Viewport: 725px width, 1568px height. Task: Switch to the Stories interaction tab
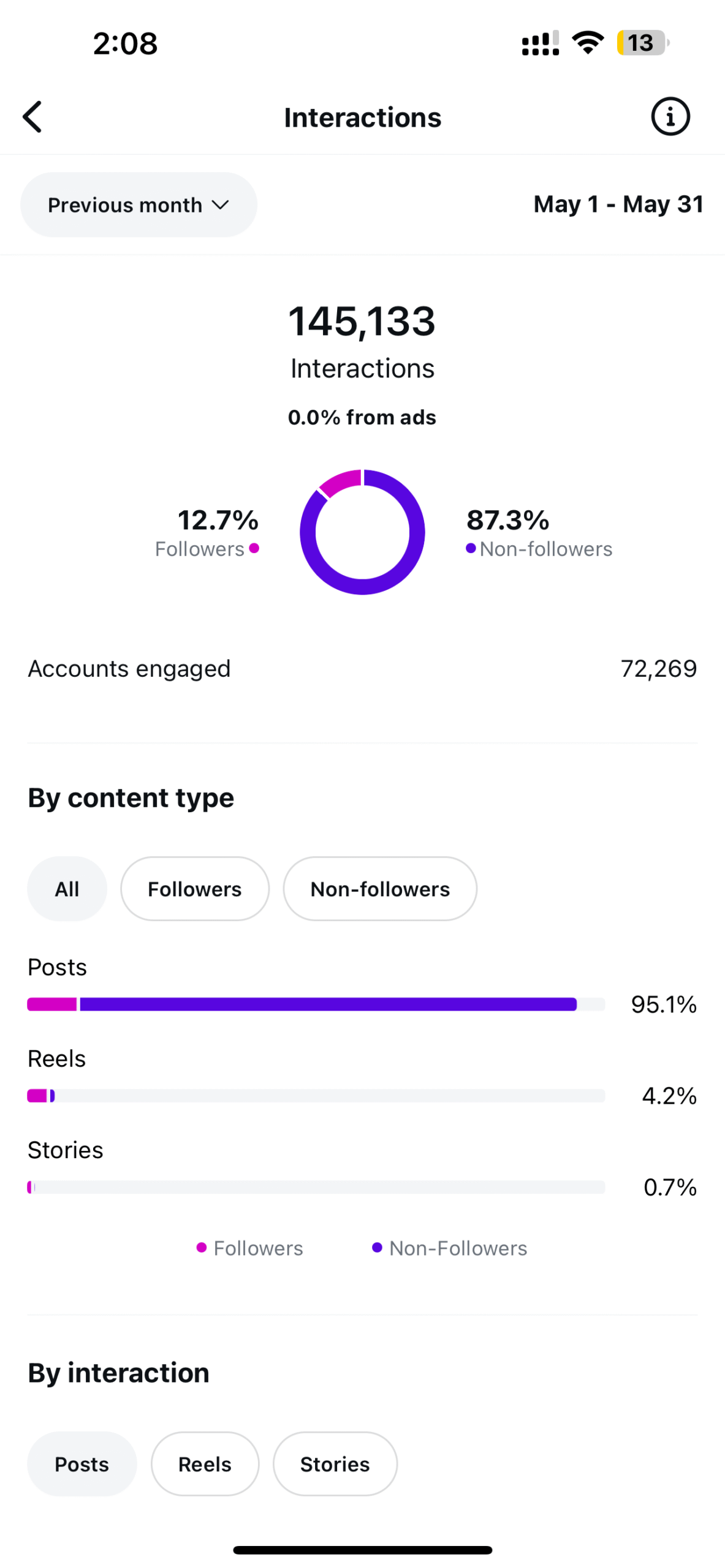335,1464
